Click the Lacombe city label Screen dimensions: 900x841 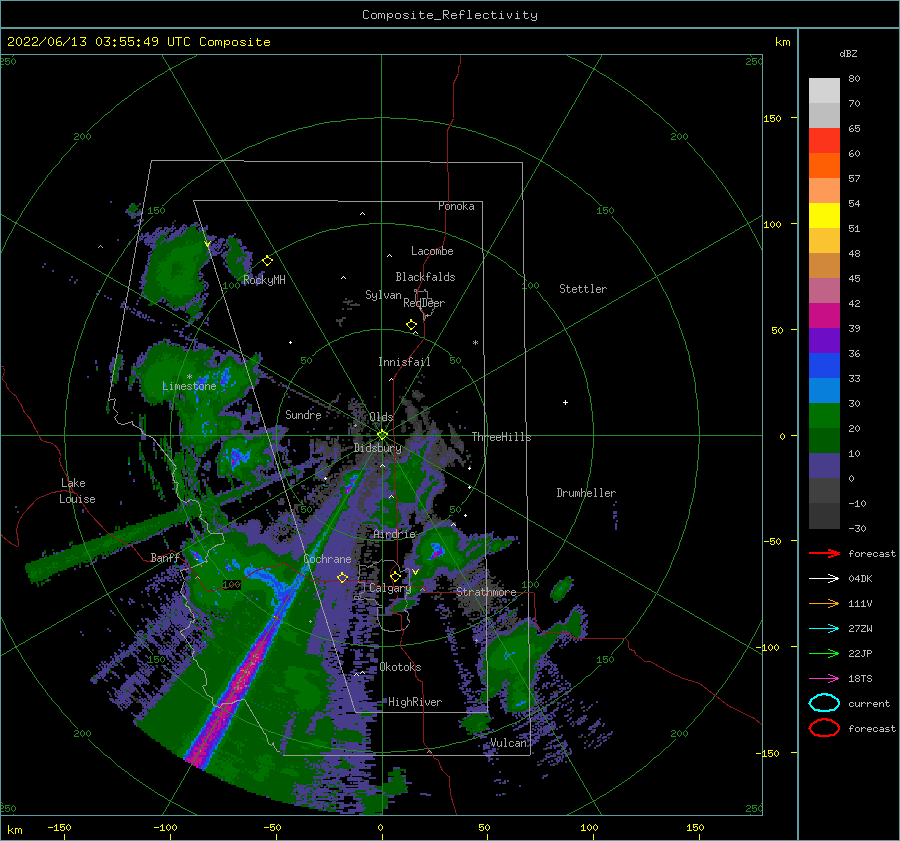pos(432,251)
